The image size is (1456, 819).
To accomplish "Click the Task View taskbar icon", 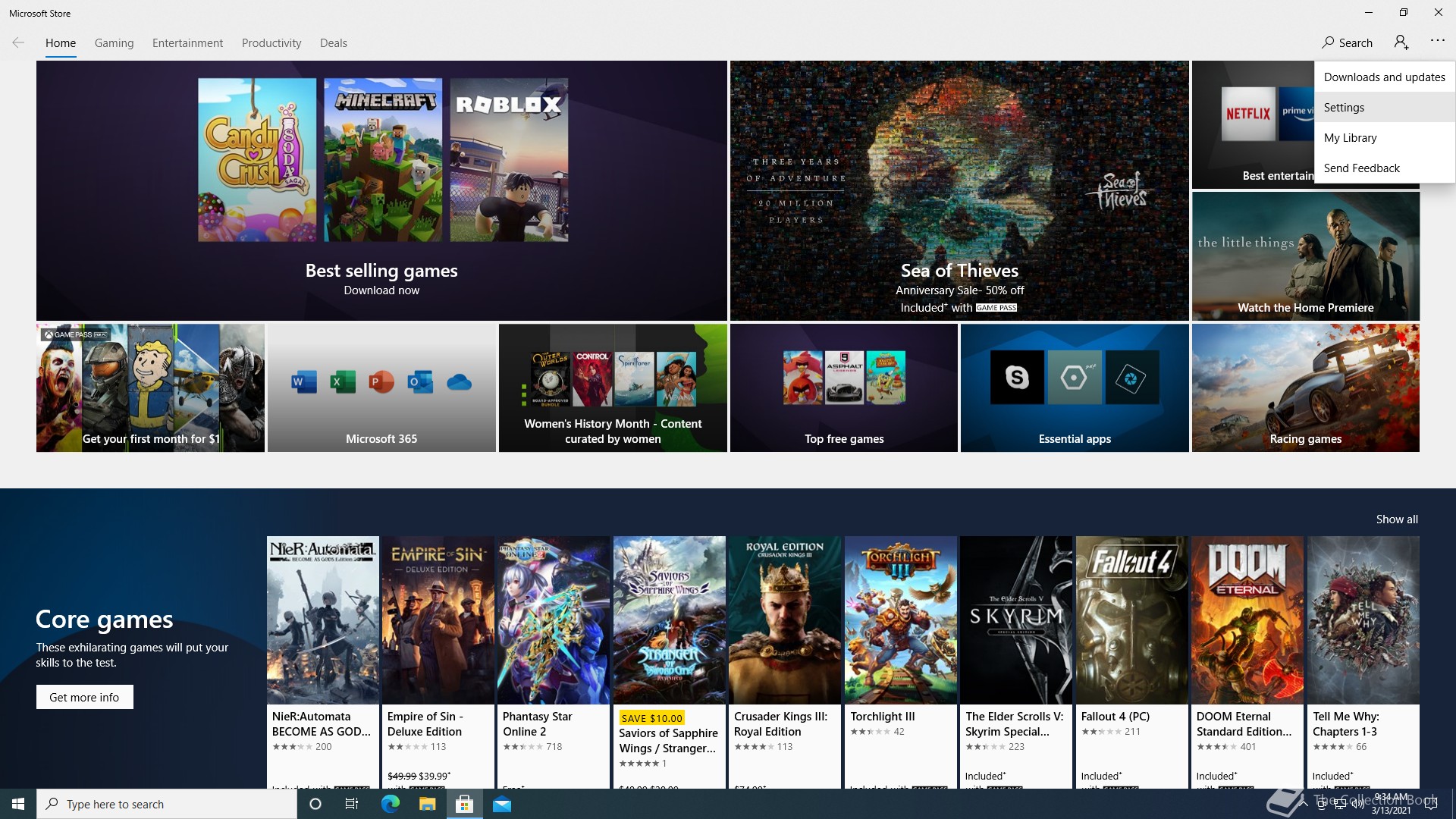I will (x=352, y=804).
